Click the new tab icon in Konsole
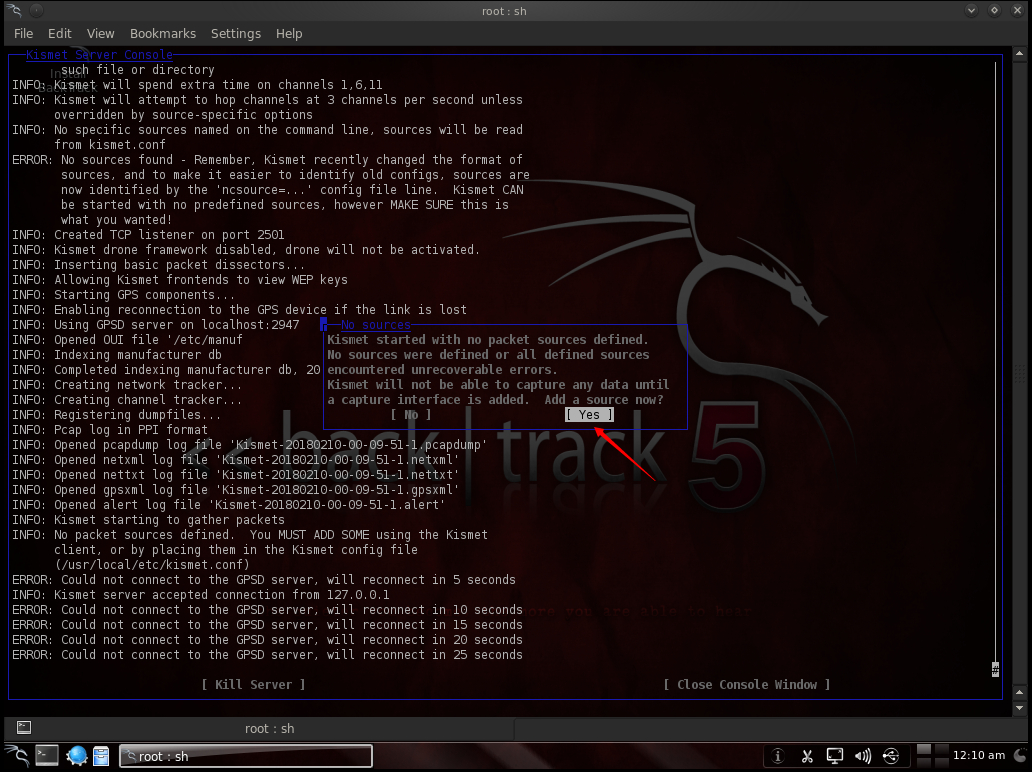This screenshot has width=1032, height=772. [24, 727]
